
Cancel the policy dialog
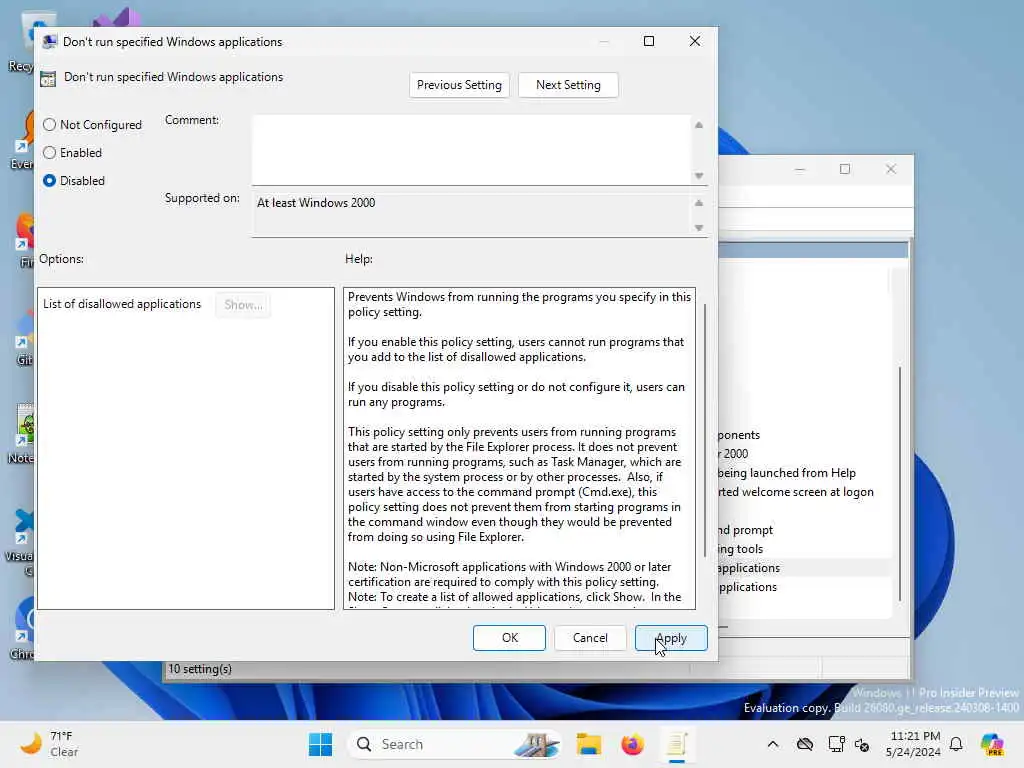coord(590,638)
